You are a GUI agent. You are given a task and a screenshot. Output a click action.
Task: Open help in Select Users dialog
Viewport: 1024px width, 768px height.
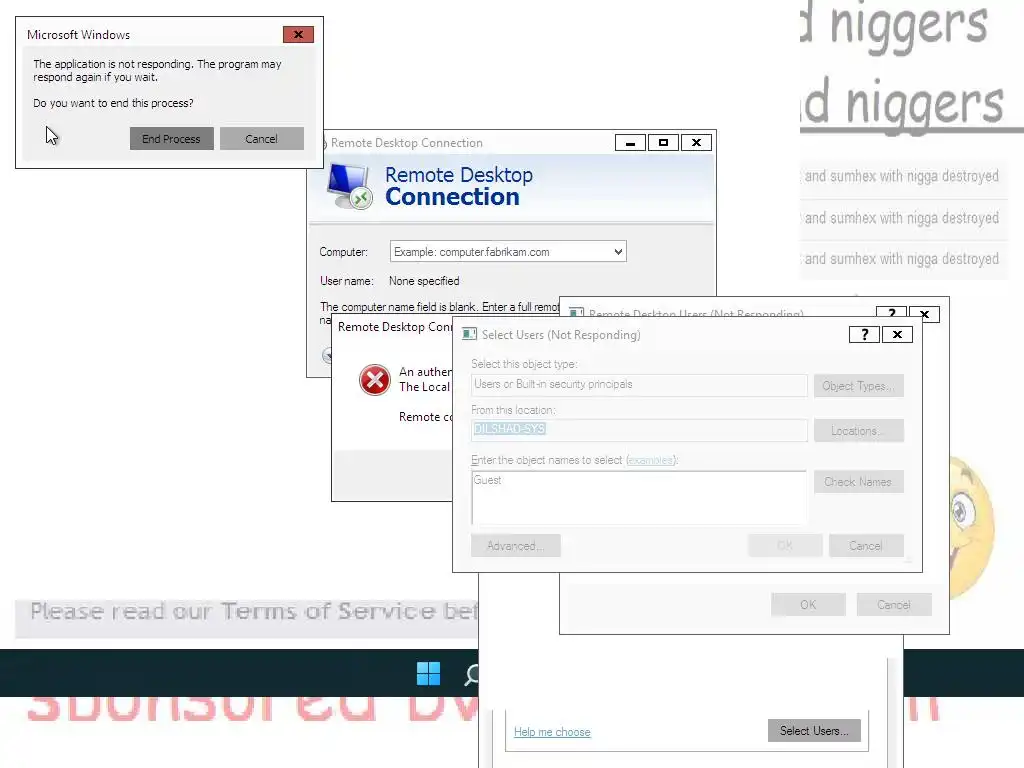(864, 334)
